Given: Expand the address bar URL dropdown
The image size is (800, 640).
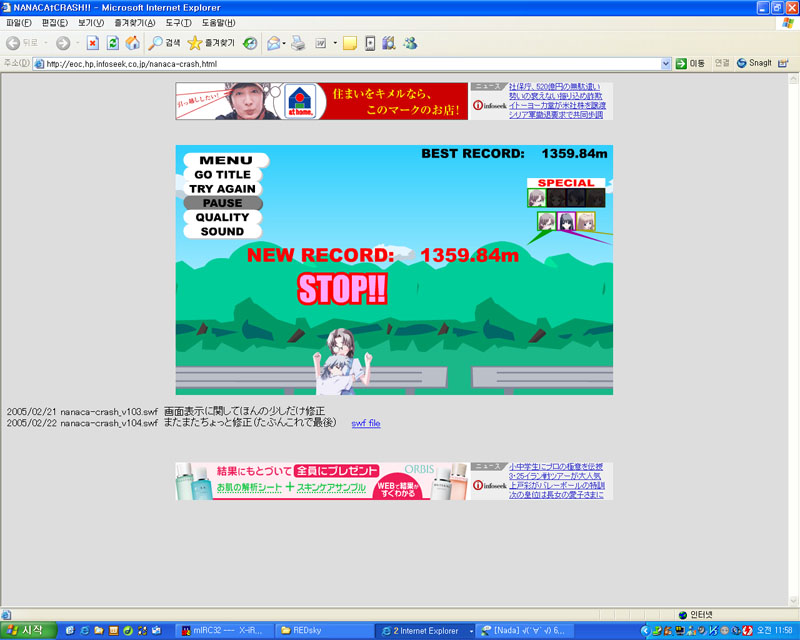Looking at the screenshot, I should pos(666,63).
